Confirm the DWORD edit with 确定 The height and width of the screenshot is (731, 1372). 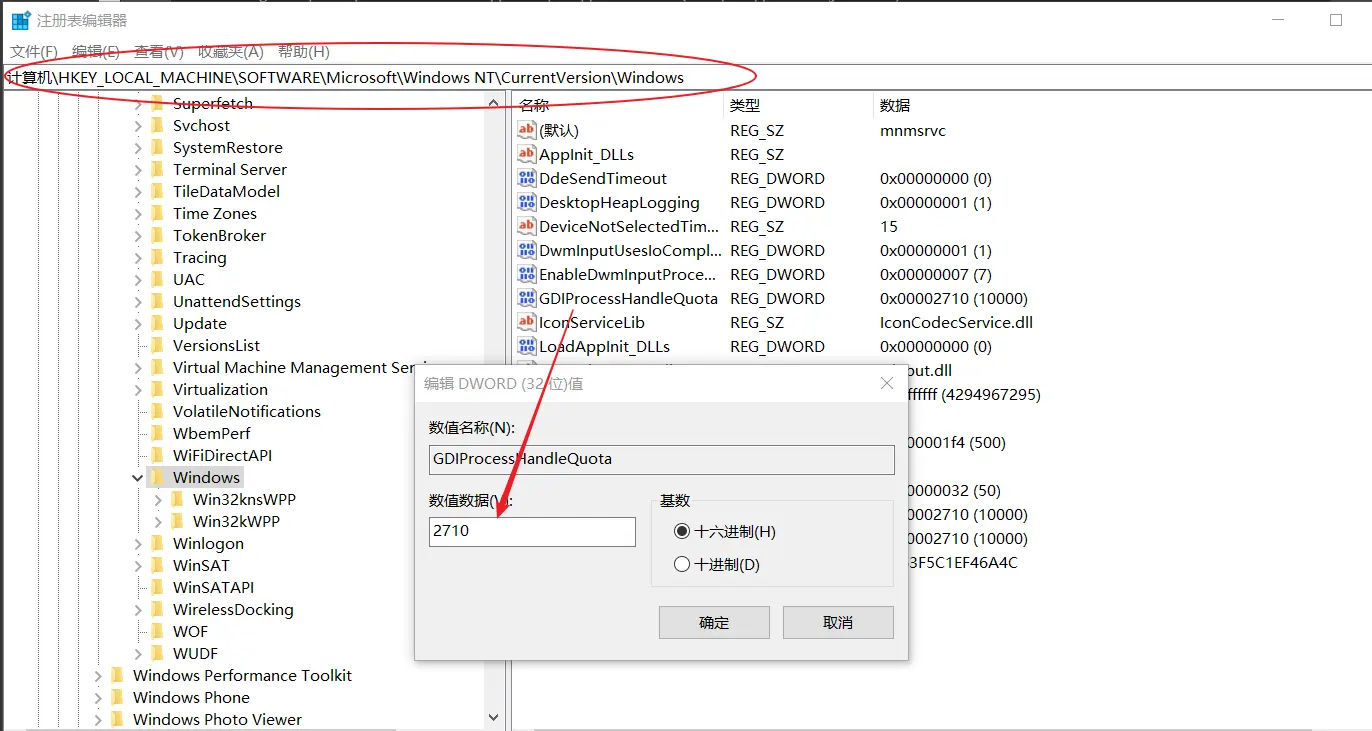point(714,622)
